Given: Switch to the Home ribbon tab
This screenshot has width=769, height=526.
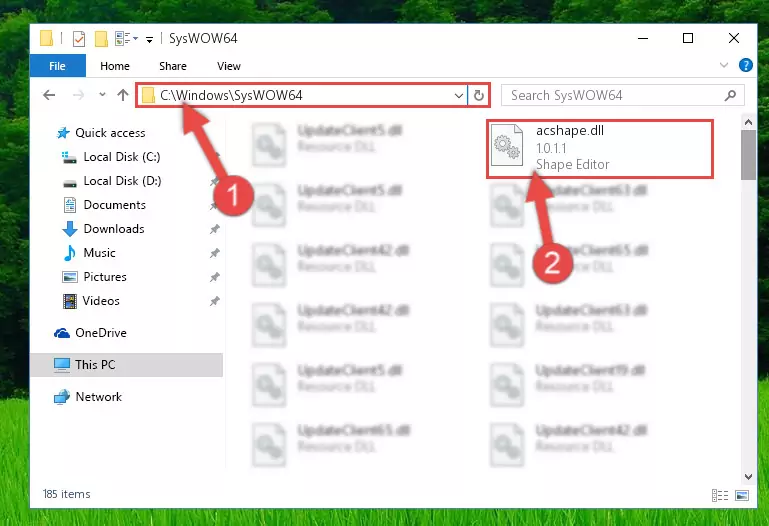Looking at the screenshot, I should point(115,66).
